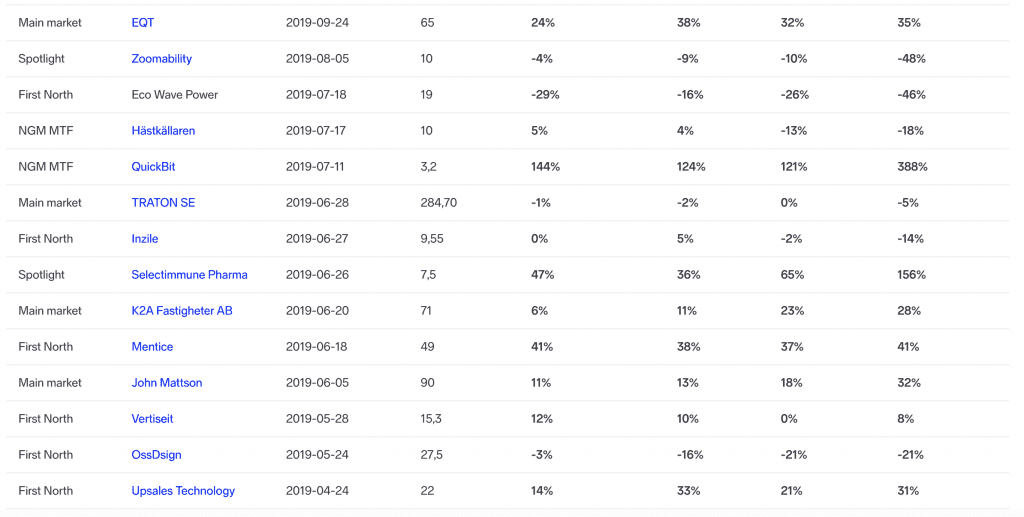
Task: Open the Mentice link
Action: tap(152, 347)
